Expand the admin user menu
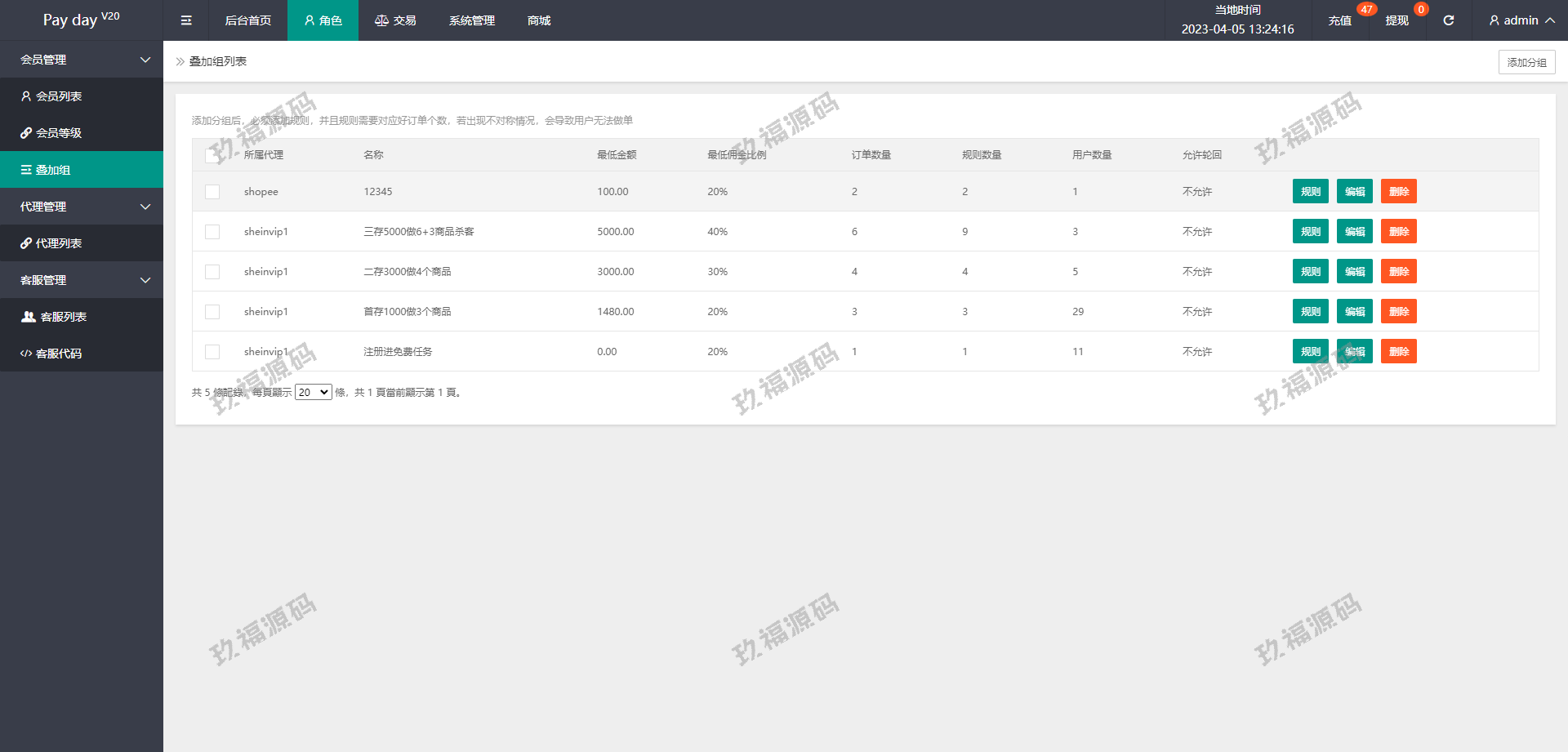This screenshot has width=1568, height=752. point(1521,20)
